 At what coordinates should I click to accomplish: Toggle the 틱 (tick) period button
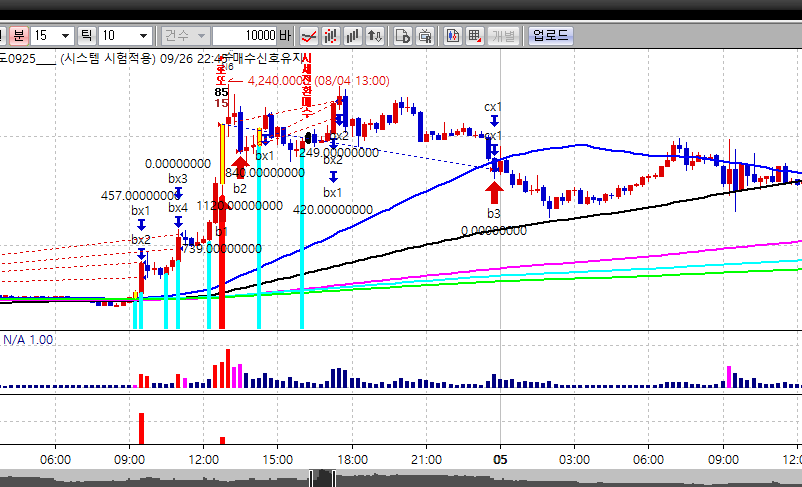point(87,35)
